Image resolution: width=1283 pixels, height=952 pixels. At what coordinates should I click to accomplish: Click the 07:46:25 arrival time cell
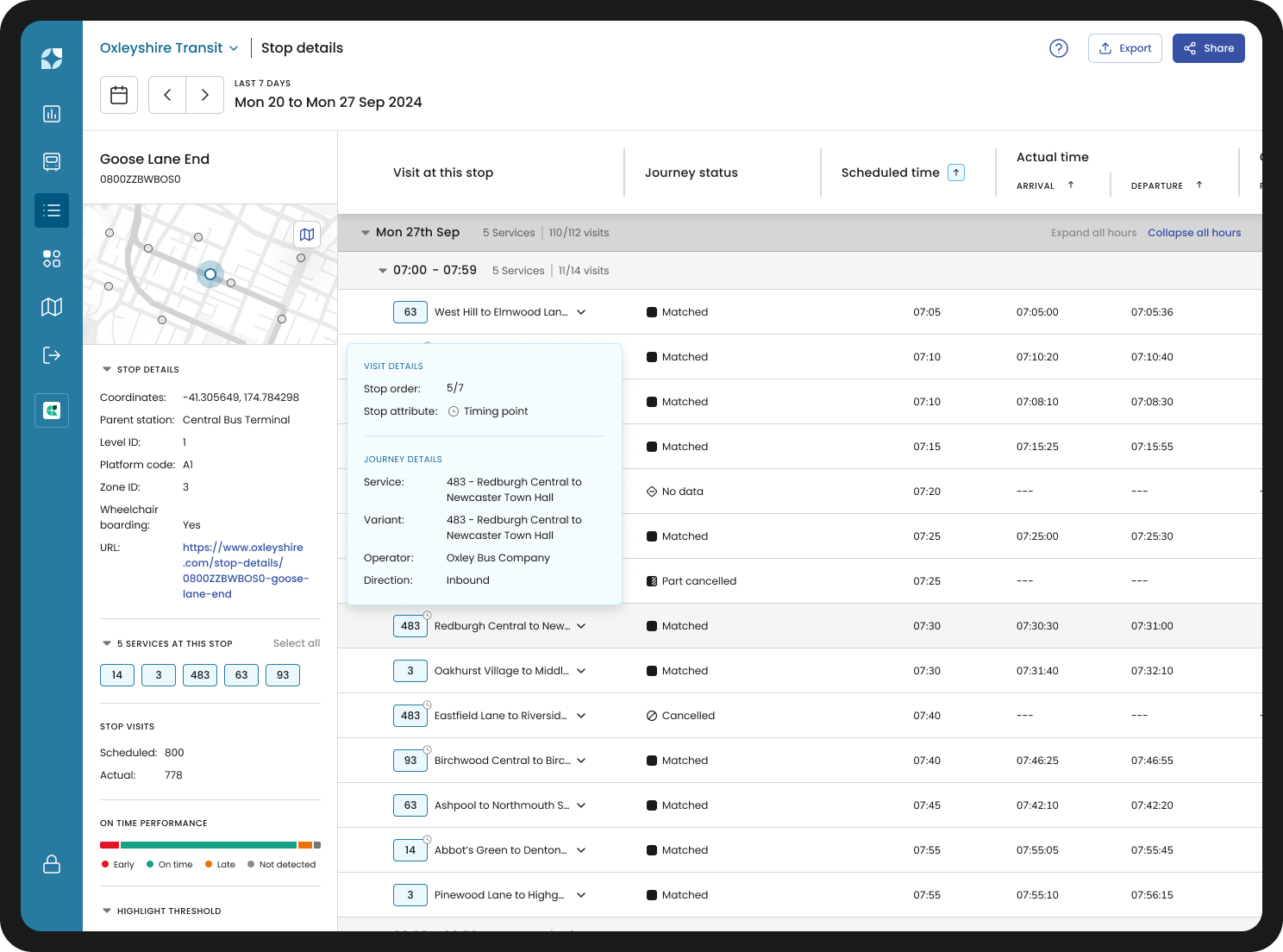click(1037, 761)
